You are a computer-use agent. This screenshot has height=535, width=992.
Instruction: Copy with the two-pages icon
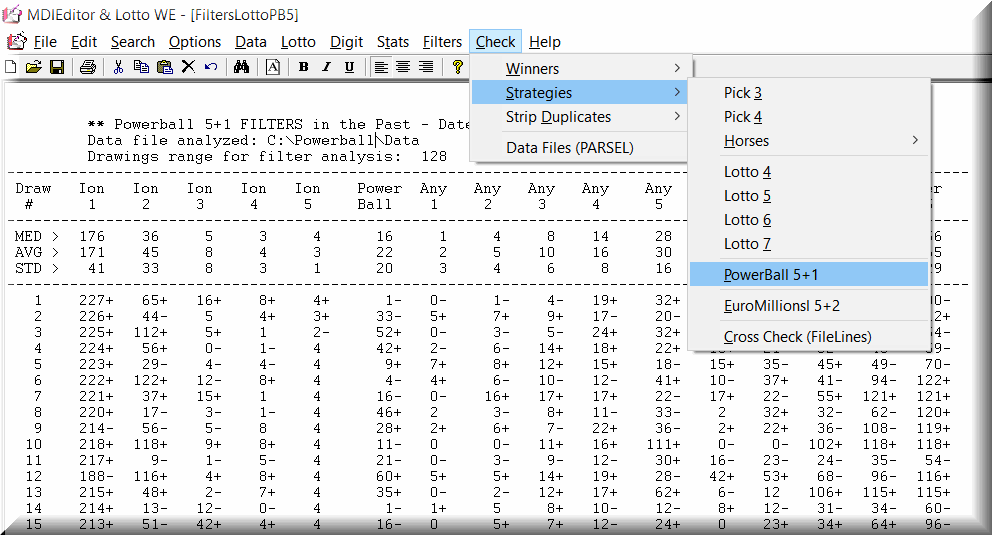tap(141, 66)
